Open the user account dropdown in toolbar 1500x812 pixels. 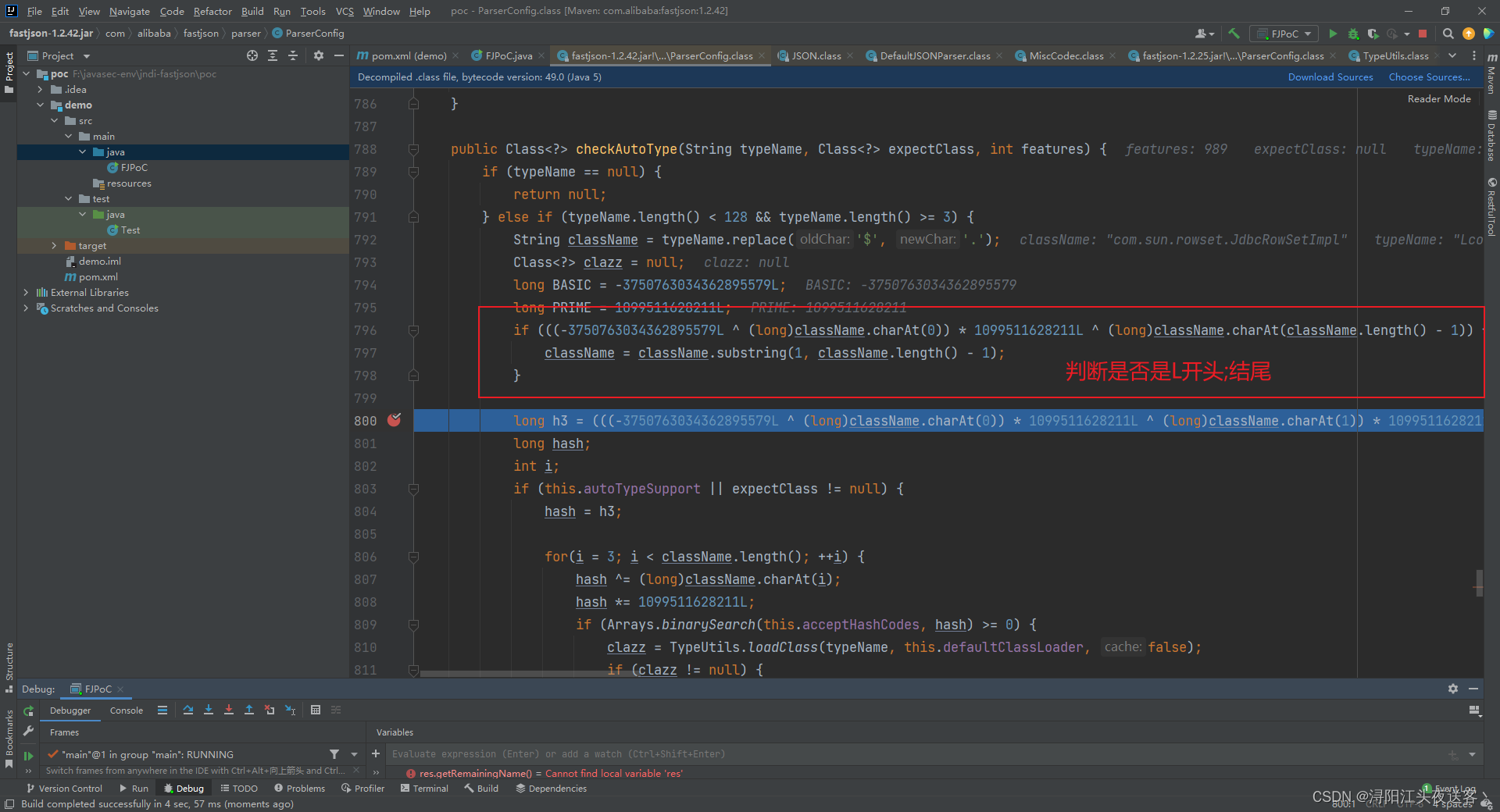tap(1205, 34)
